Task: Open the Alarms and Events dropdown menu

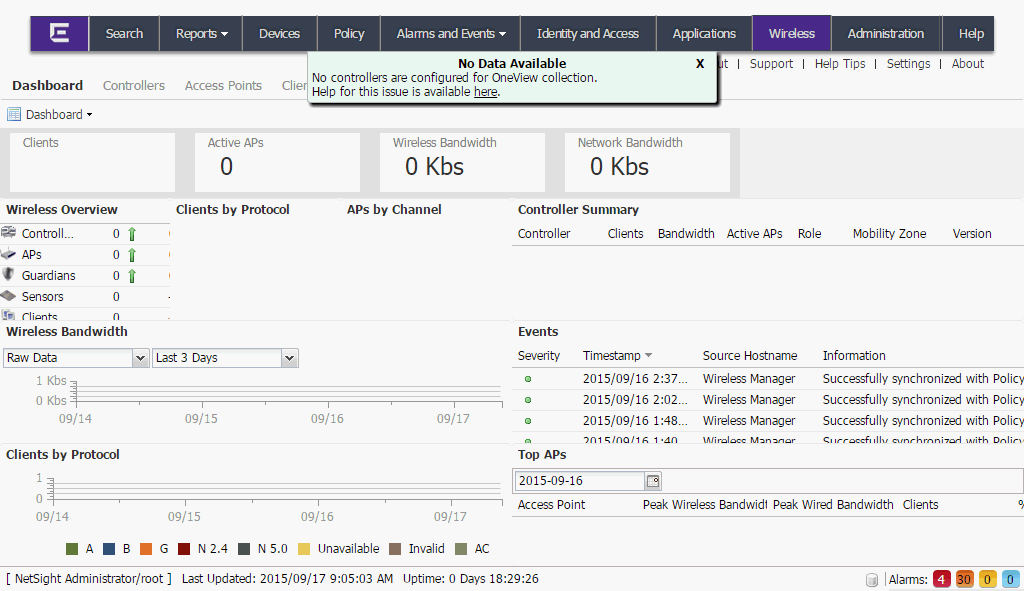Action: pyautogui.click(x=451, y=33)
